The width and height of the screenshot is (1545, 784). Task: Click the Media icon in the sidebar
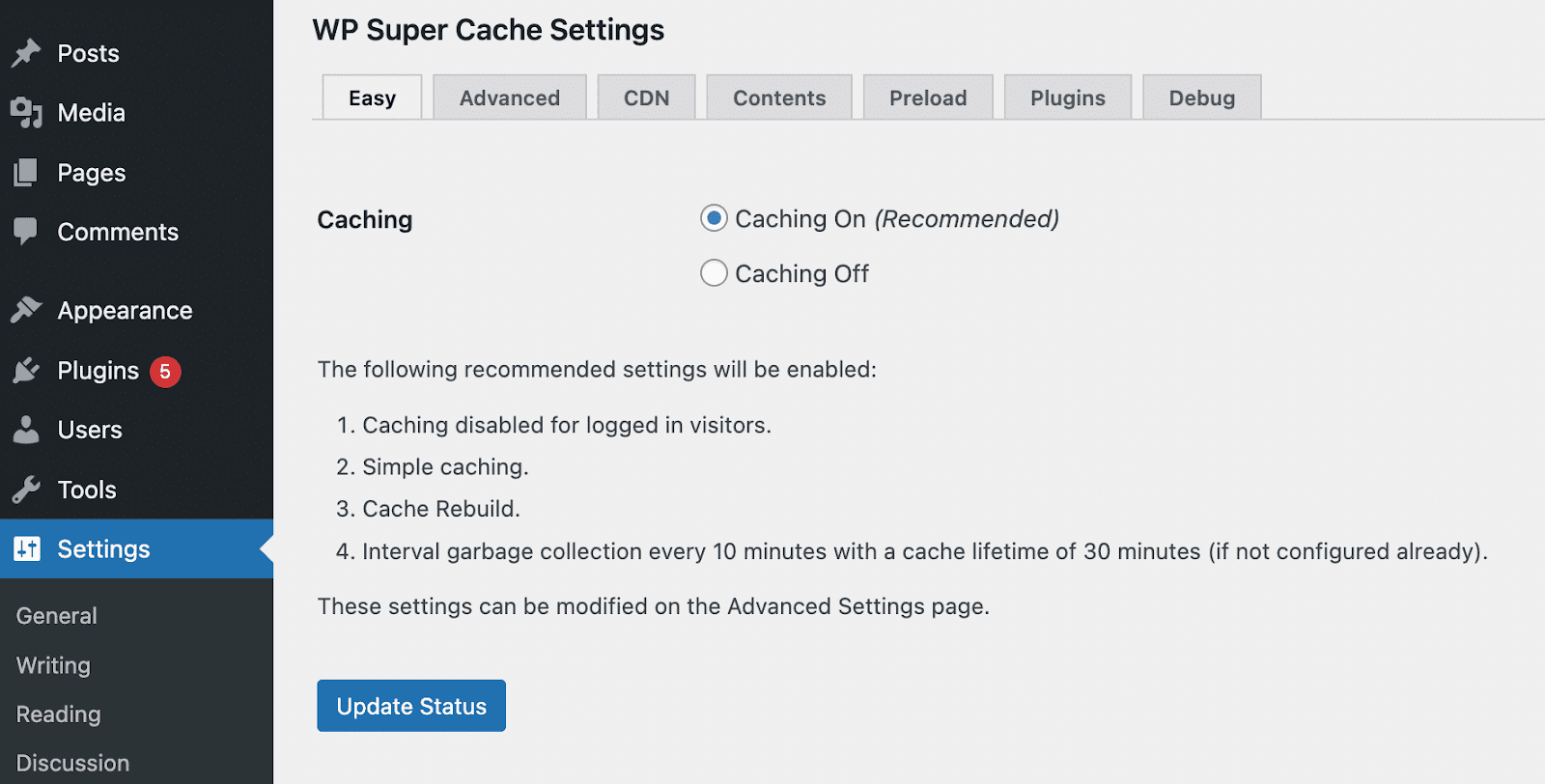pyautogui.click(x=27, y=113)
